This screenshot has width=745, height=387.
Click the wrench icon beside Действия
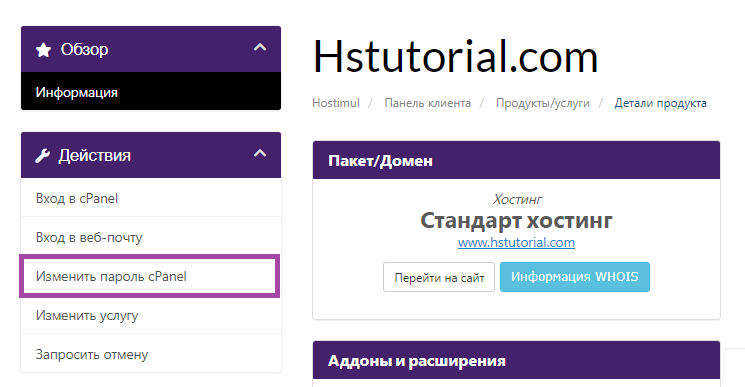pyautogui.click(x=43, y=156)
